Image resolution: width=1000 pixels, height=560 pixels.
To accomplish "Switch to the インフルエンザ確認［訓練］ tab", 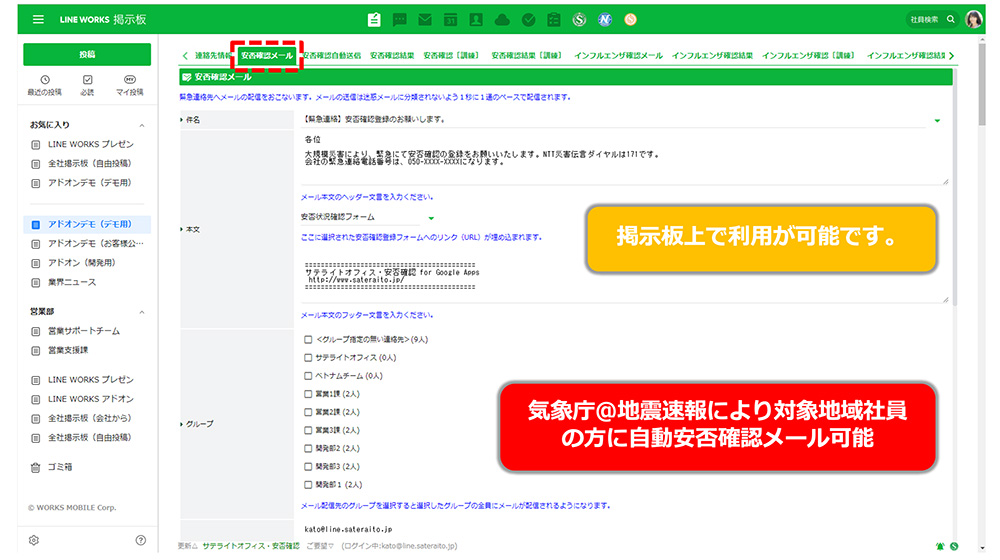I will pos(809,56).
